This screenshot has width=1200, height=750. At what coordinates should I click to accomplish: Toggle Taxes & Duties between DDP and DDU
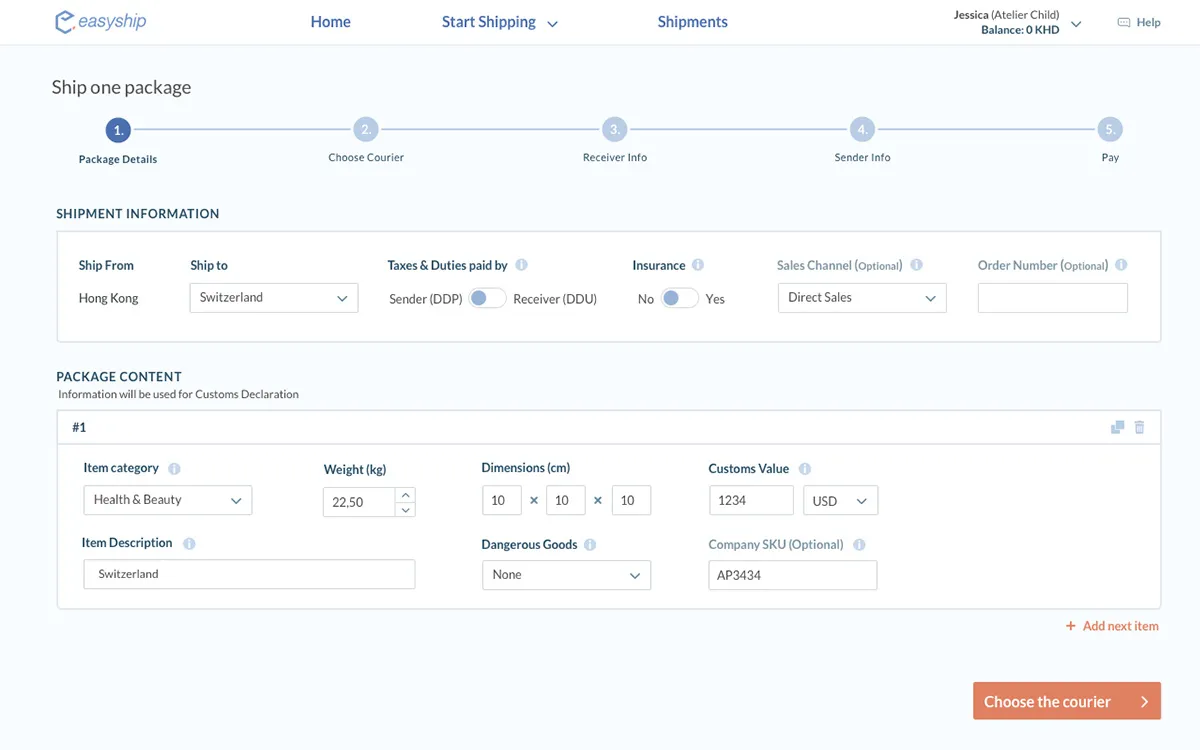487,298
